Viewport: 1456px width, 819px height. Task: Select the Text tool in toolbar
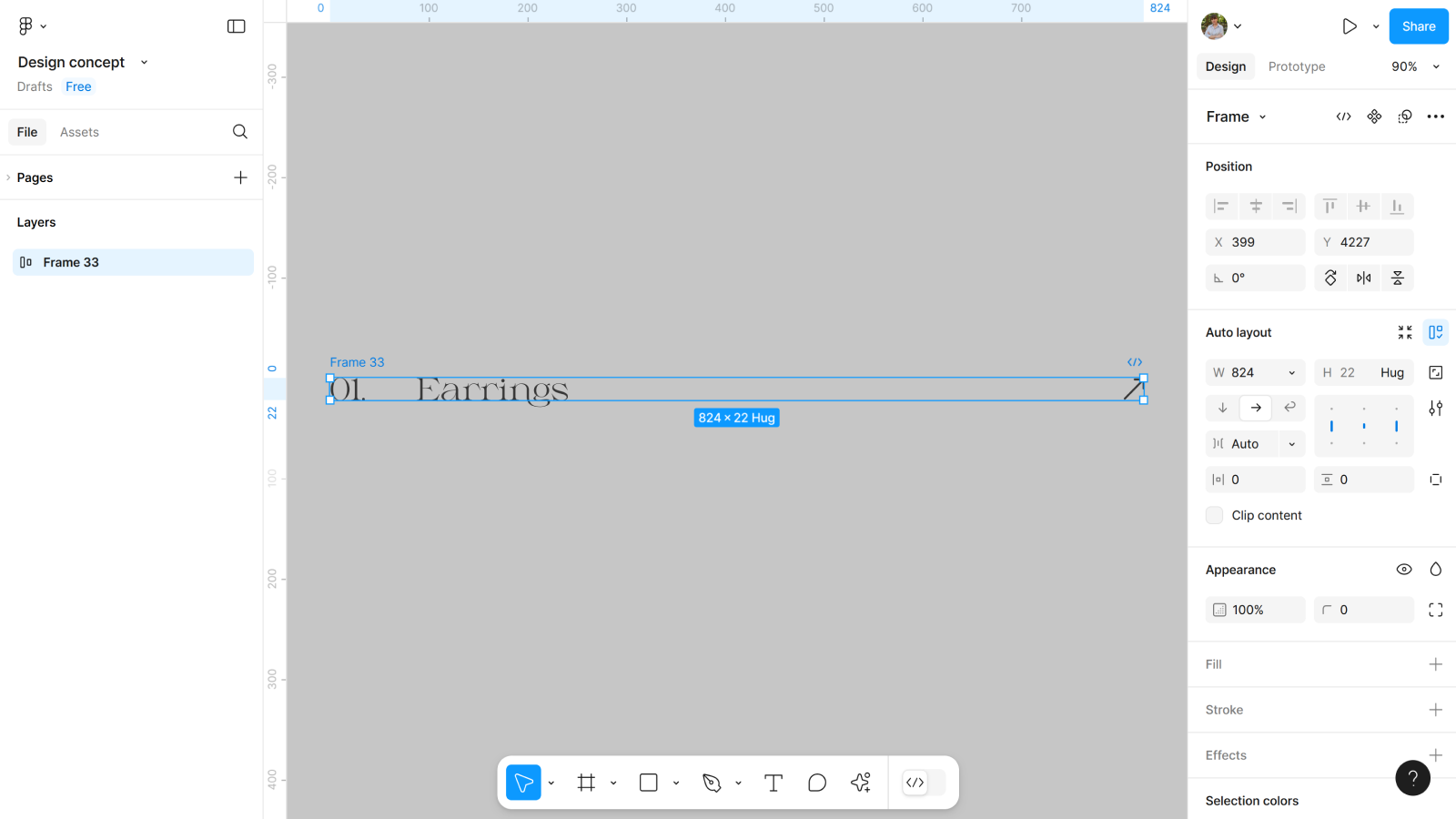(x=773, y=783)
